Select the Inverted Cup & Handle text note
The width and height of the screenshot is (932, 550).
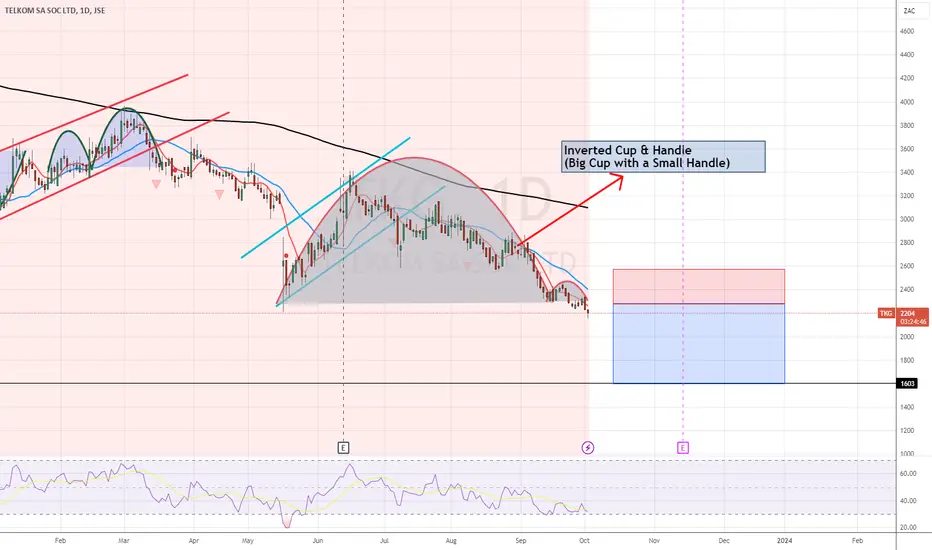click(x=663, y=156)
